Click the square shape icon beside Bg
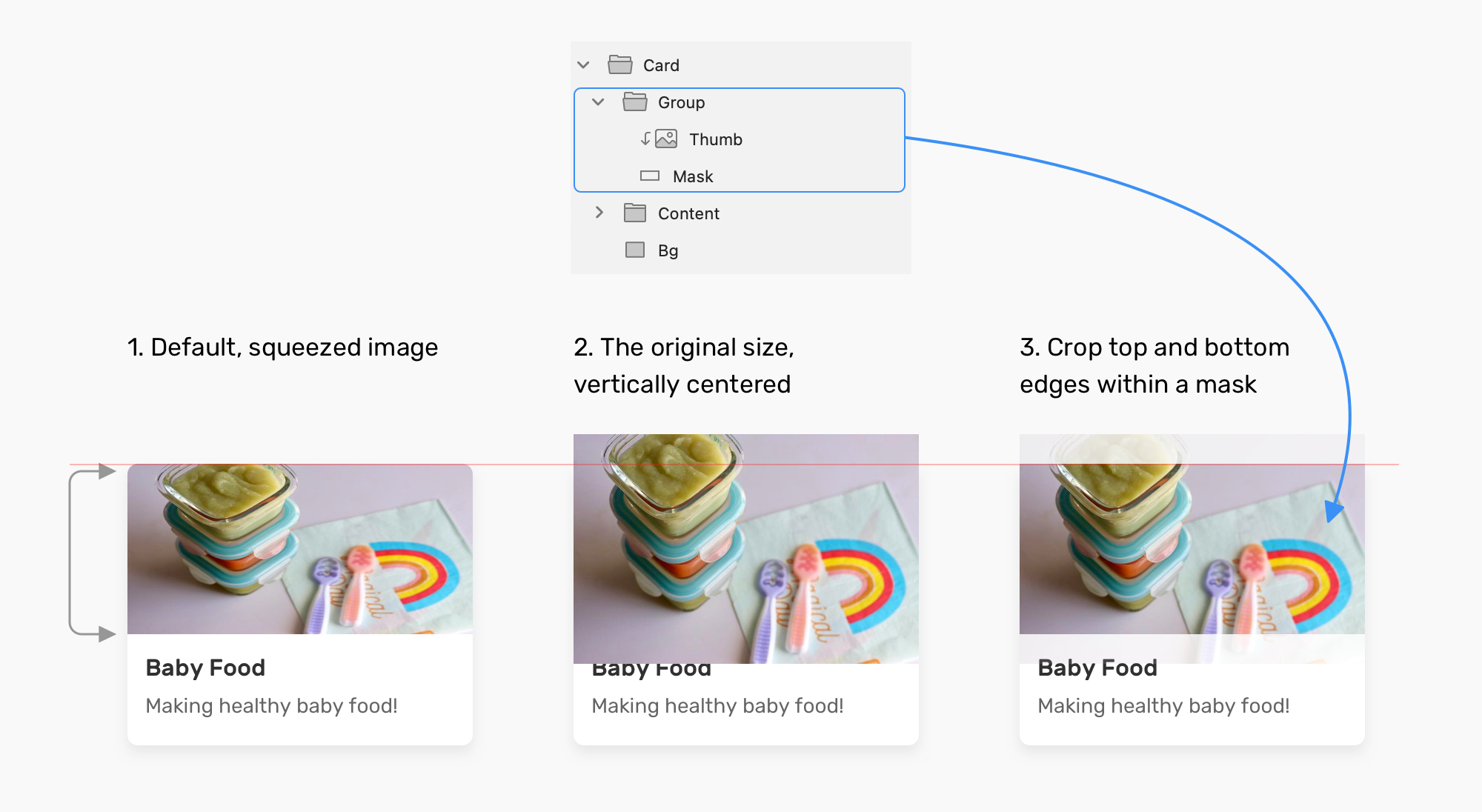 point(634,250)
